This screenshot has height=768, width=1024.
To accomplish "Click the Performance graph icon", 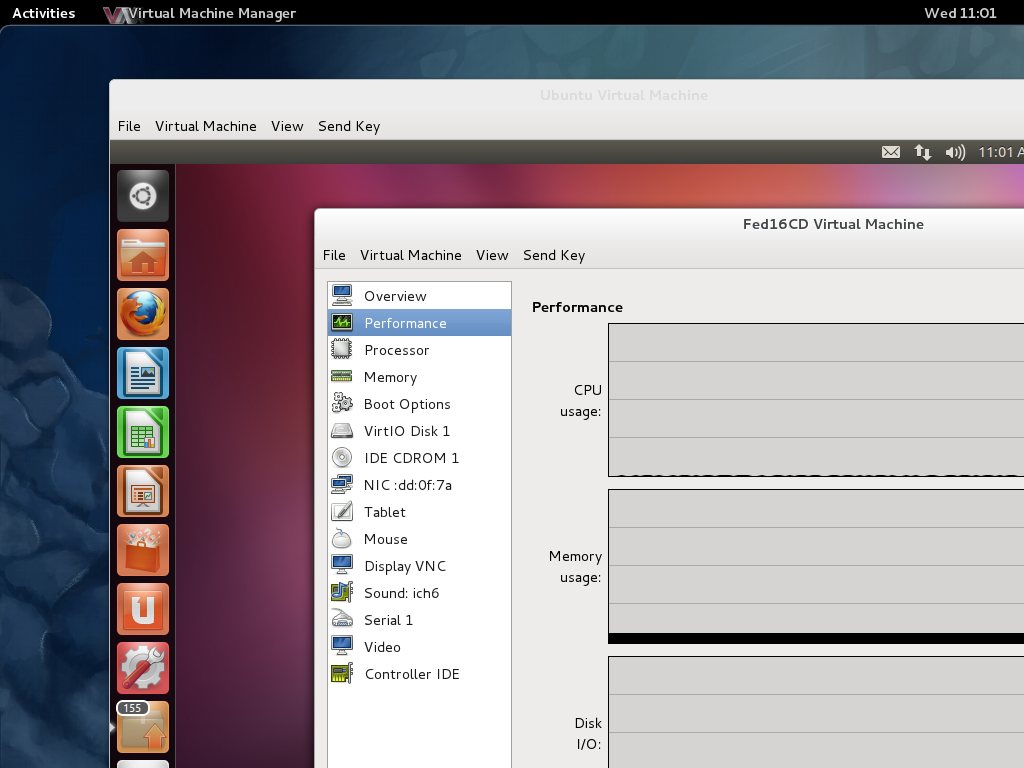I will point(342,323).
